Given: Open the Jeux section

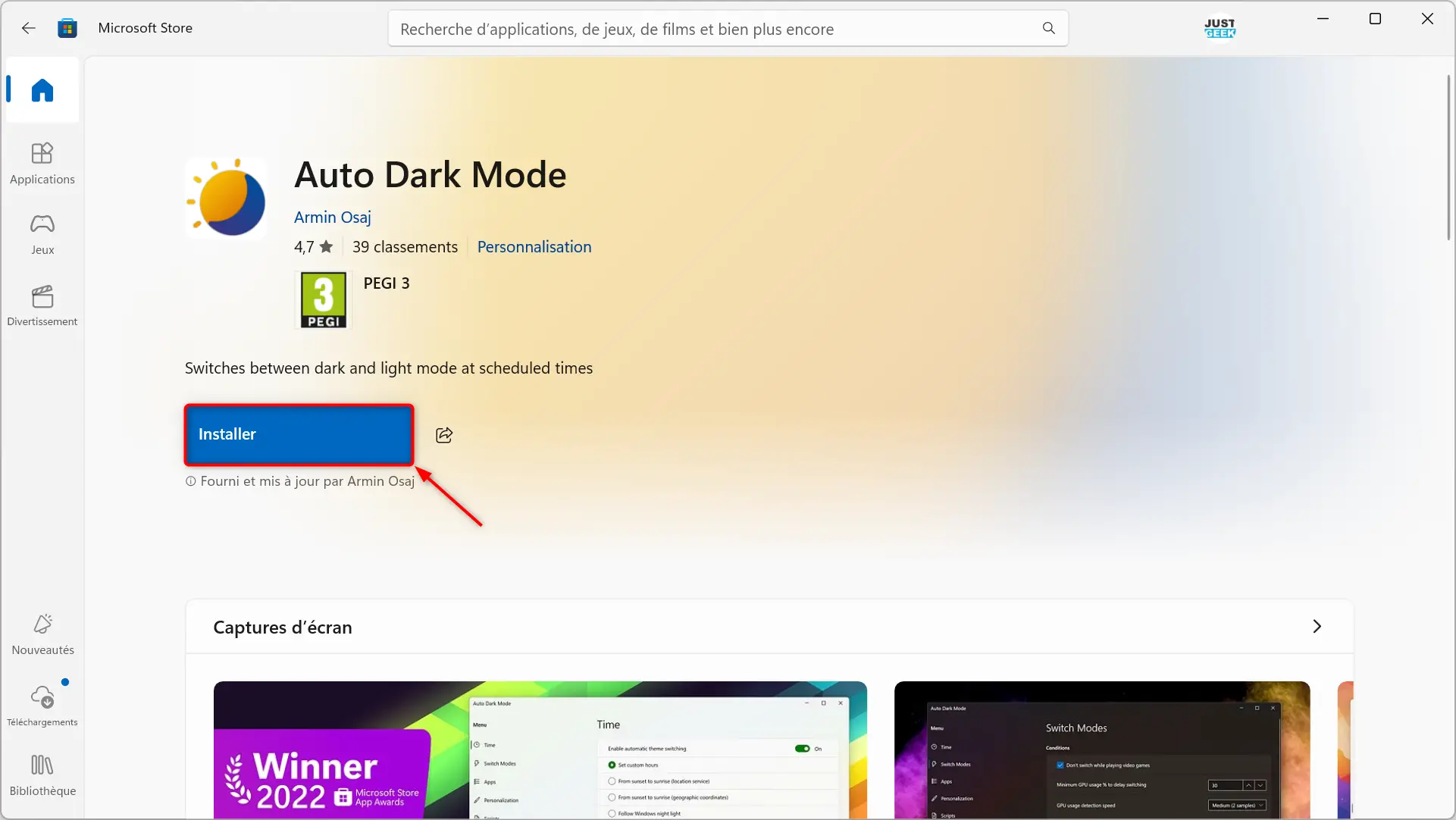Looking at the screenshot, I should (42, 234).
